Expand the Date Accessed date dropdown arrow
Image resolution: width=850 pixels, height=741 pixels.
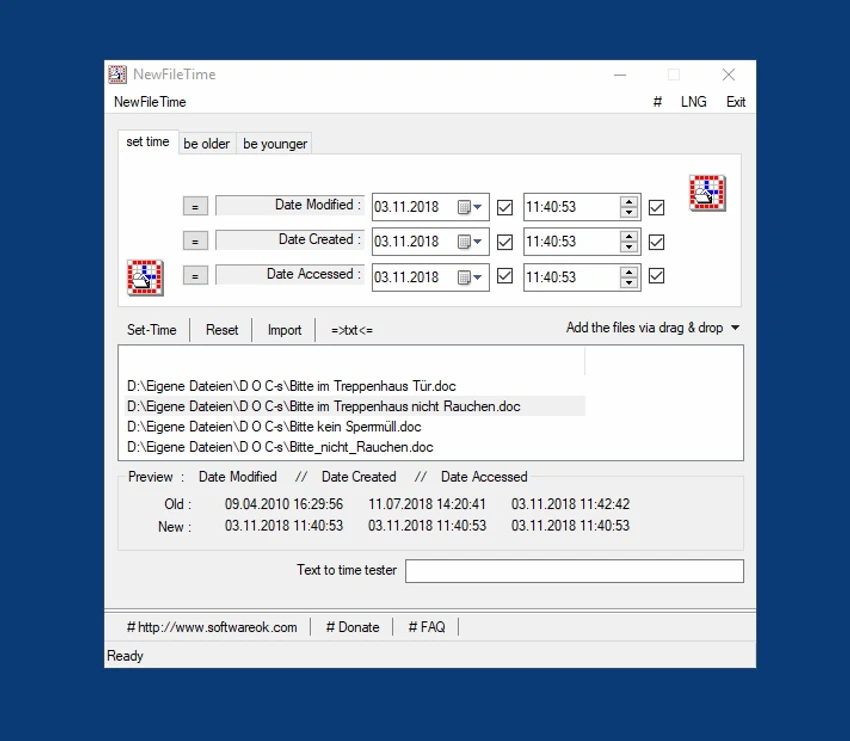coord(478,278)
